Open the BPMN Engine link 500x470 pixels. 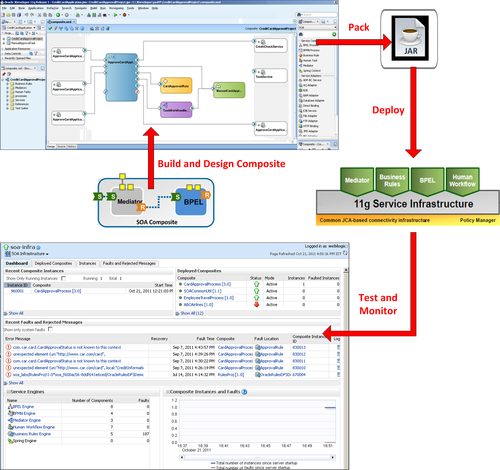coord(24,413)
